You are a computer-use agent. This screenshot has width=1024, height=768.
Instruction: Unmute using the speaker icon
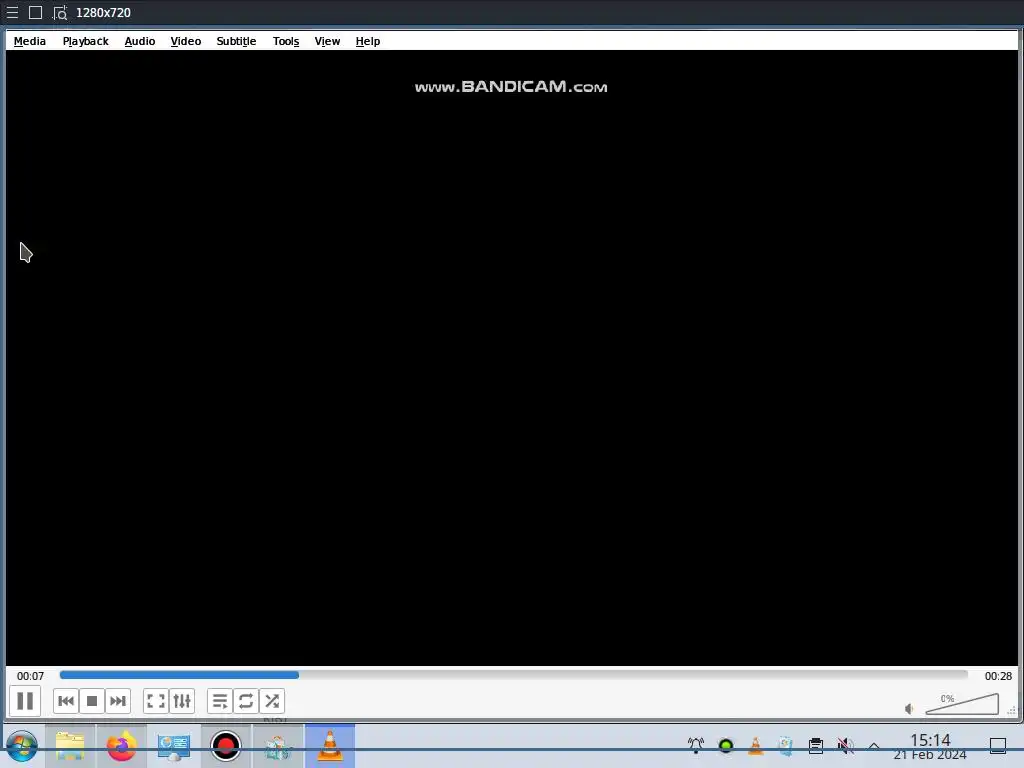(x=909, y=709)
